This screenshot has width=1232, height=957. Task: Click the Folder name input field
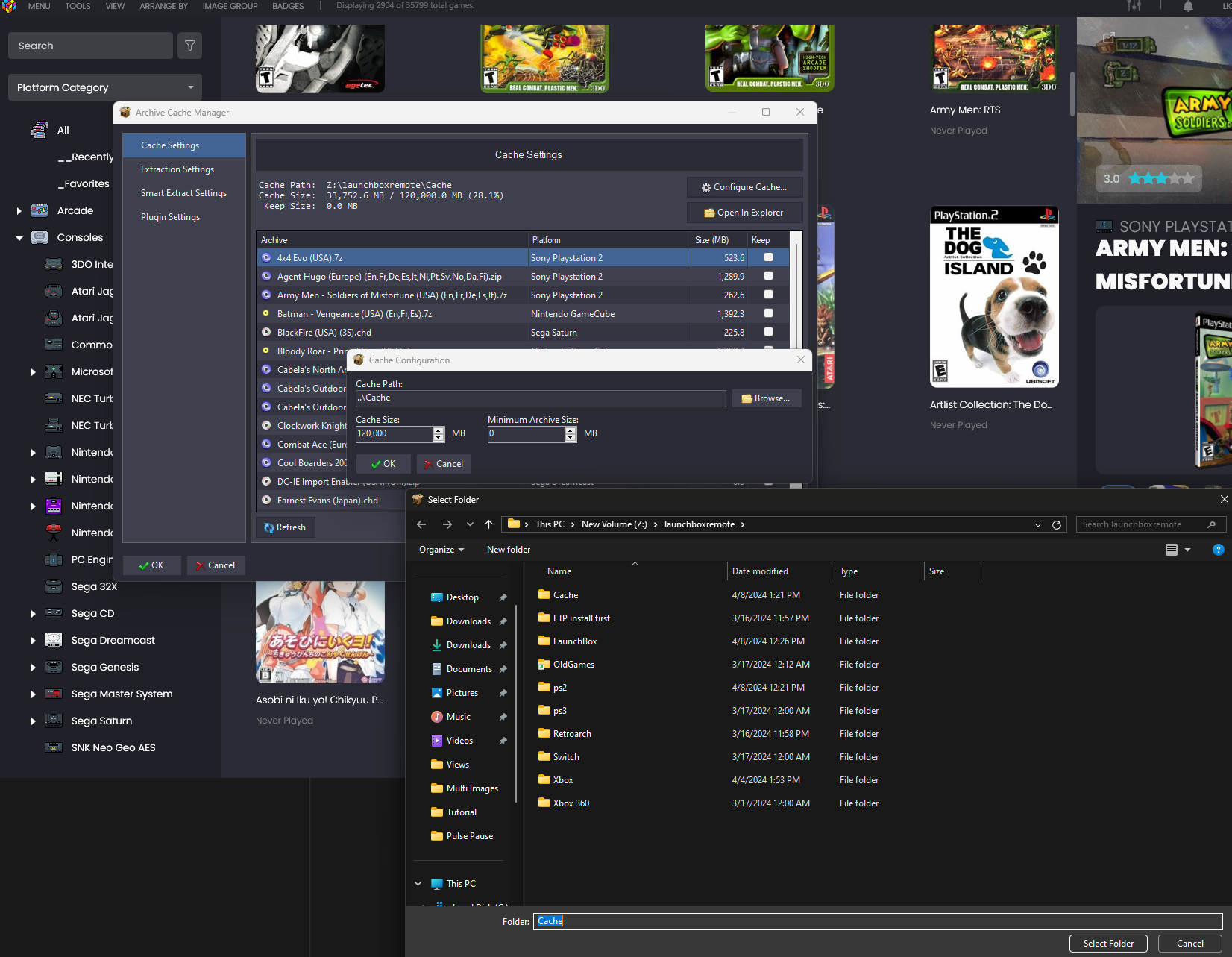(878, 921)
